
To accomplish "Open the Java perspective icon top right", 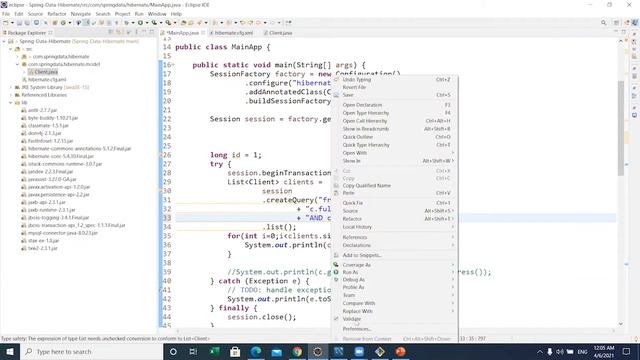I will [635, 23].
